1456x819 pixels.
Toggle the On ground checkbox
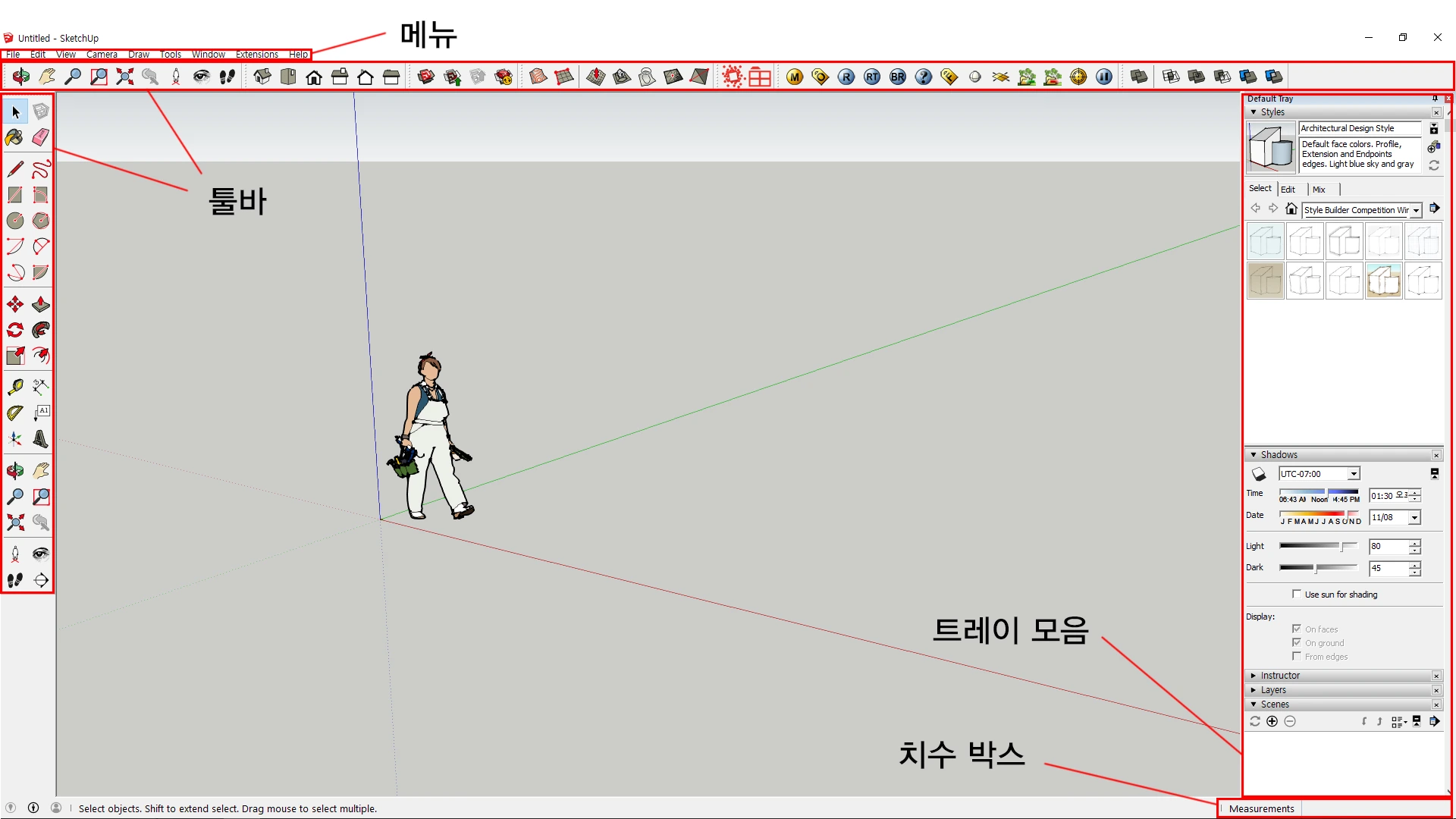(1297, 642)
